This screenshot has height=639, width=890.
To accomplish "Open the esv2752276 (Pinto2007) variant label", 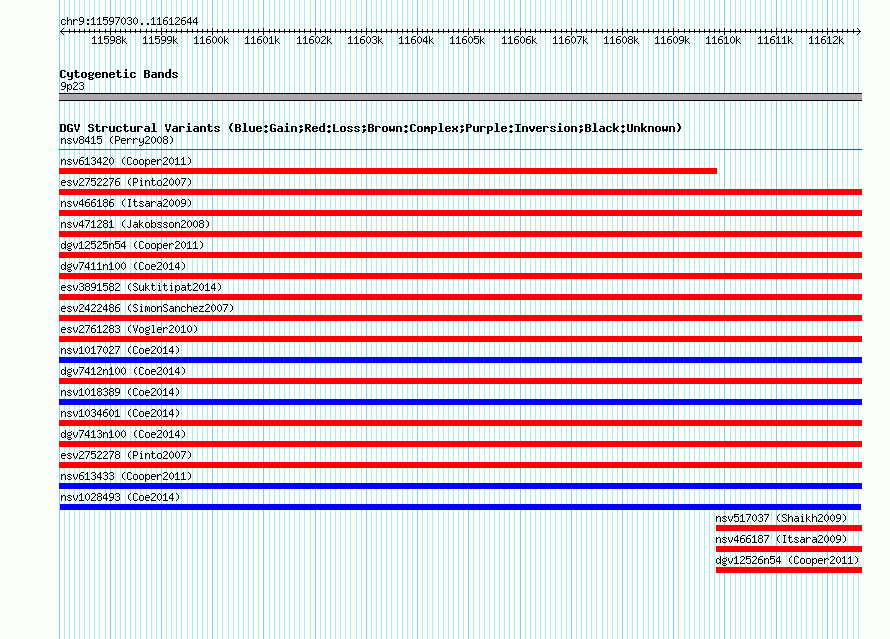I will [x=126, y=182].
